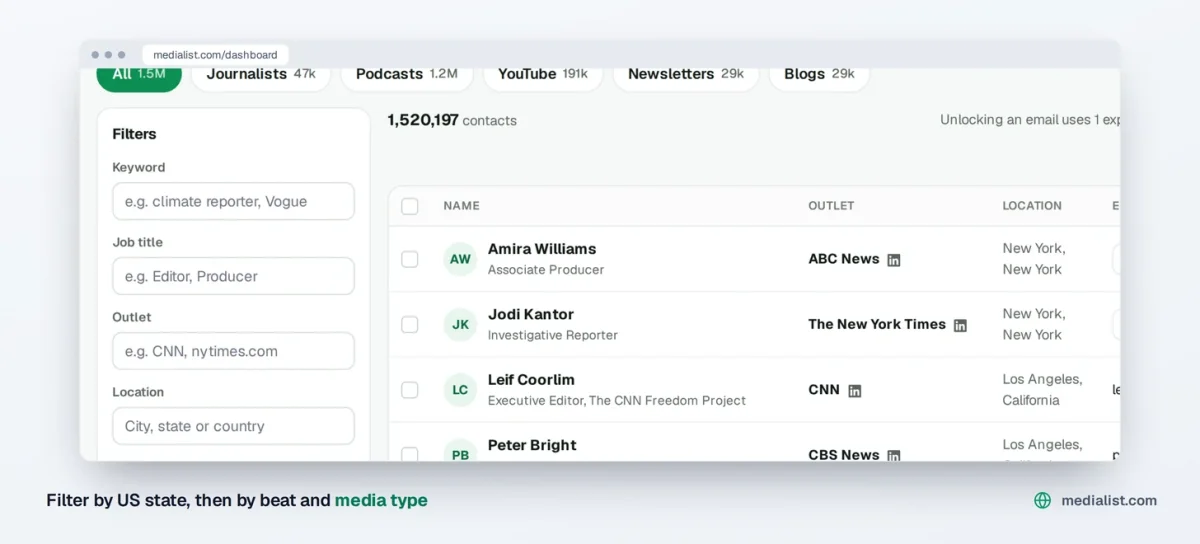Open CBS News LinkedIn icon

point(894,455)
